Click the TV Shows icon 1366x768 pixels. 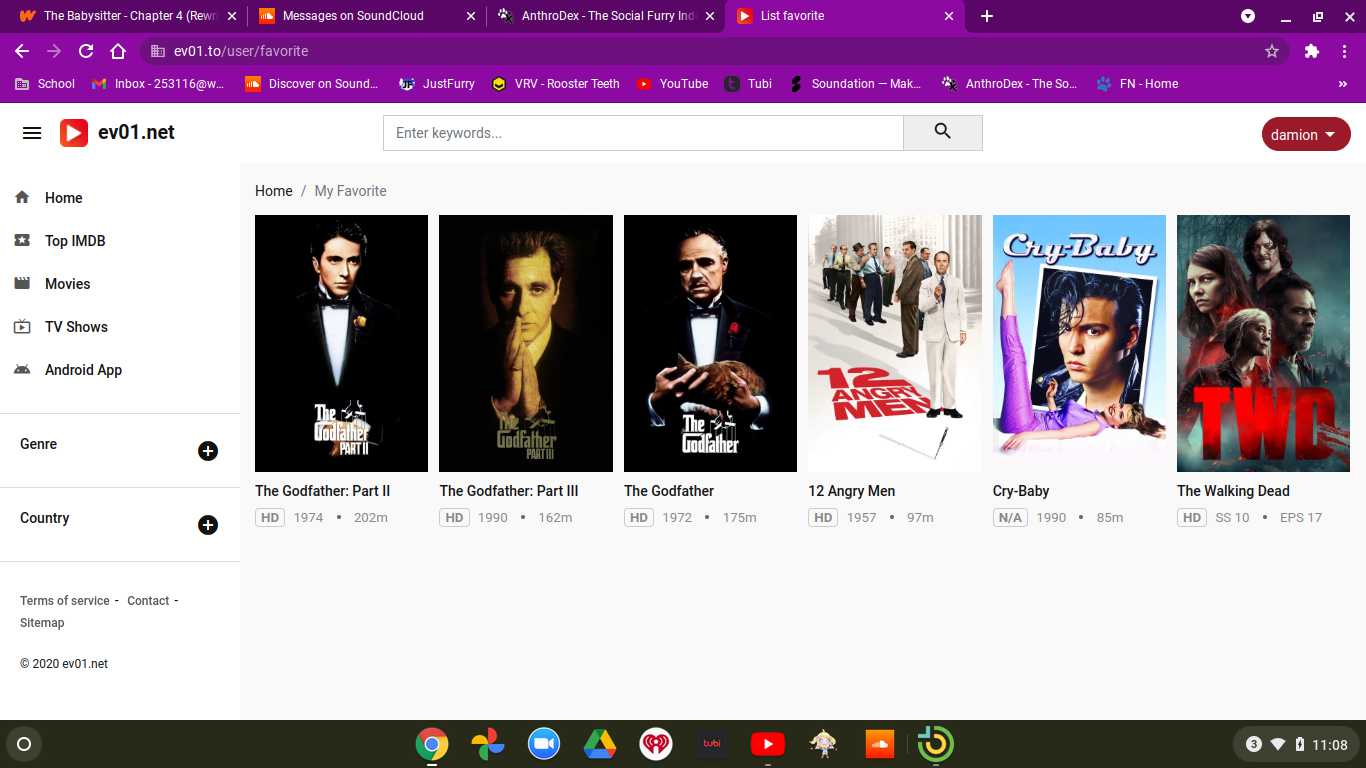[22, 327]
